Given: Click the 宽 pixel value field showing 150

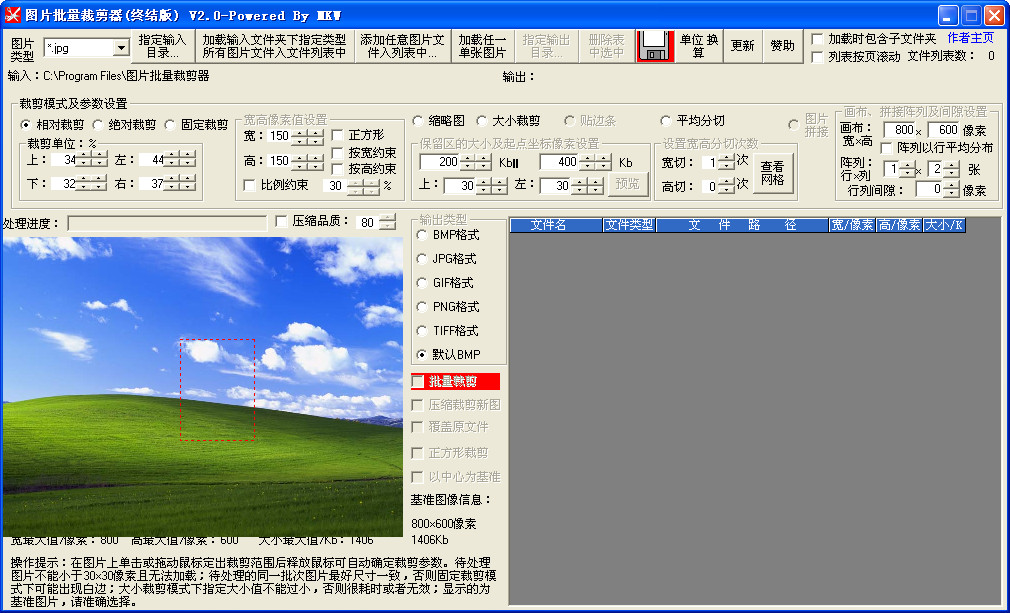Looking at the screenshot, I should [x=278, y=136].
